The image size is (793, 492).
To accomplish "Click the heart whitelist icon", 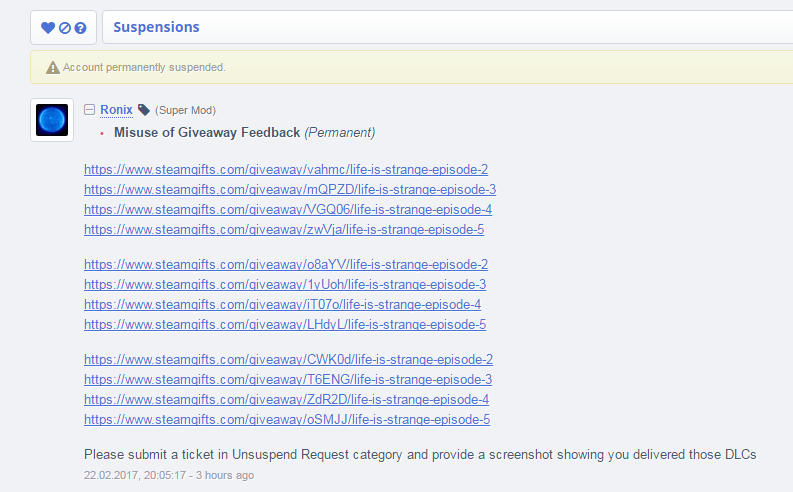I will coord(48,28).
